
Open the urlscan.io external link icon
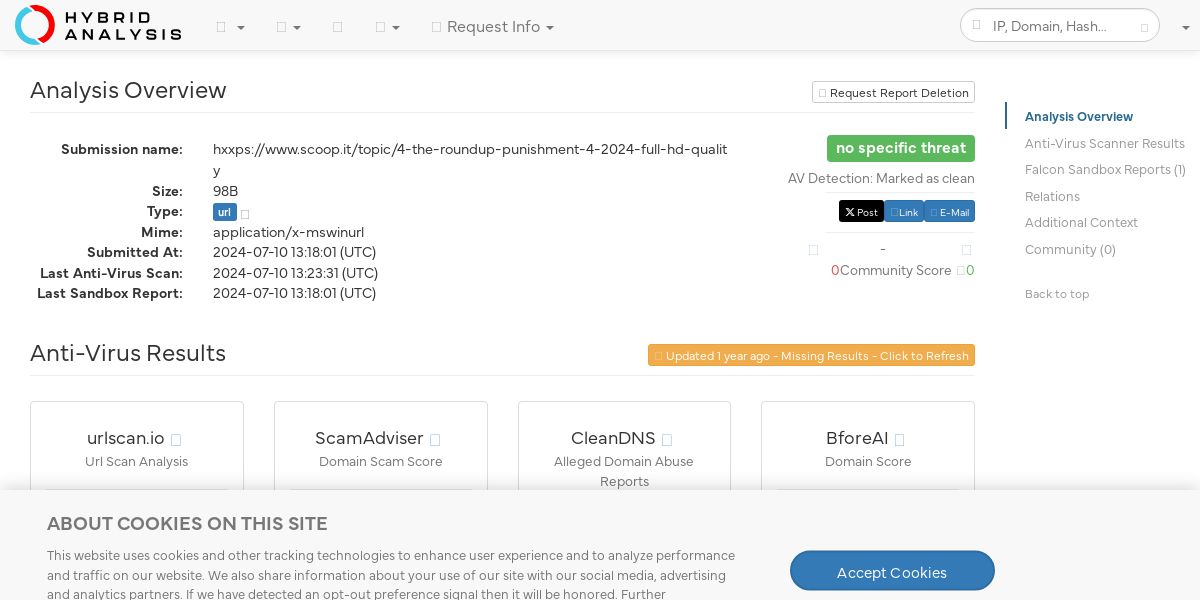(x=176, y=440)
